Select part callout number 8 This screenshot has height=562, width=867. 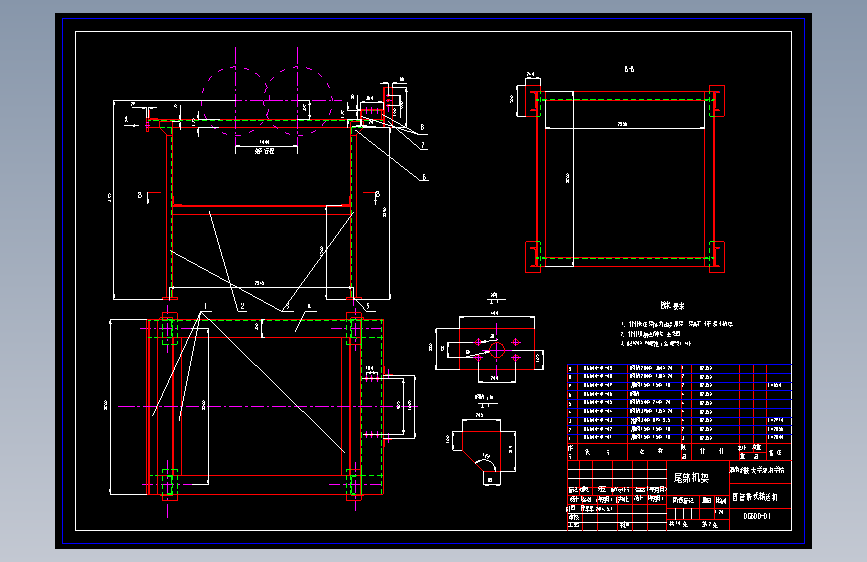[x=422, y=127]
